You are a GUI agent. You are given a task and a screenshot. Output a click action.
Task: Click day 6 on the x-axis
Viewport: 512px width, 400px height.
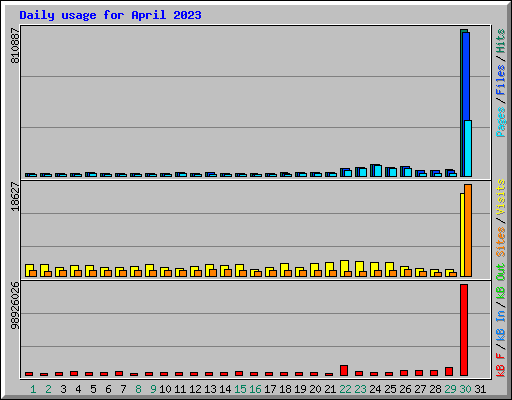108,389
